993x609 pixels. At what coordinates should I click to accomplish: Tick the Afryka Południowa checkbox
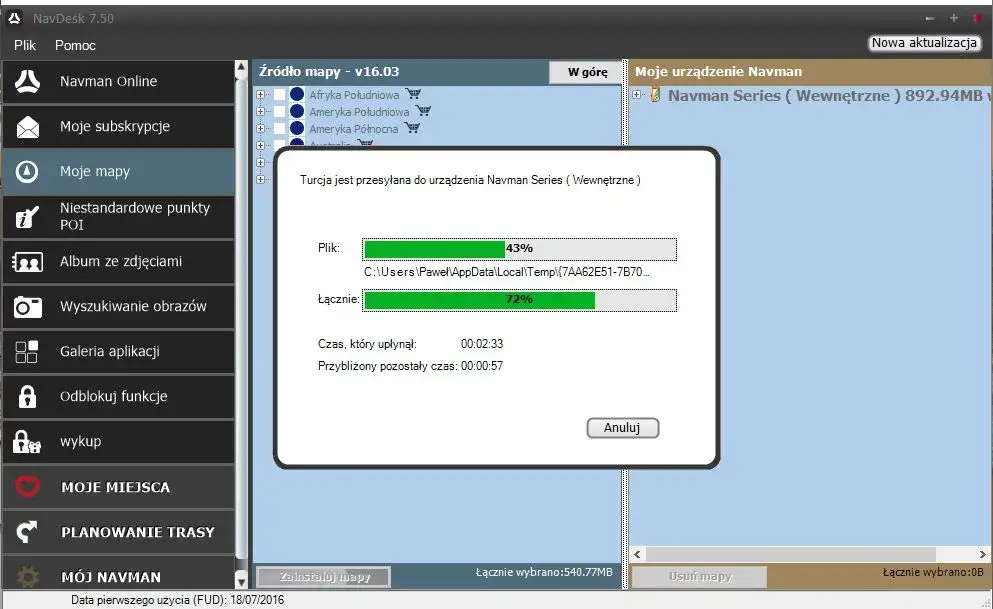280,95
